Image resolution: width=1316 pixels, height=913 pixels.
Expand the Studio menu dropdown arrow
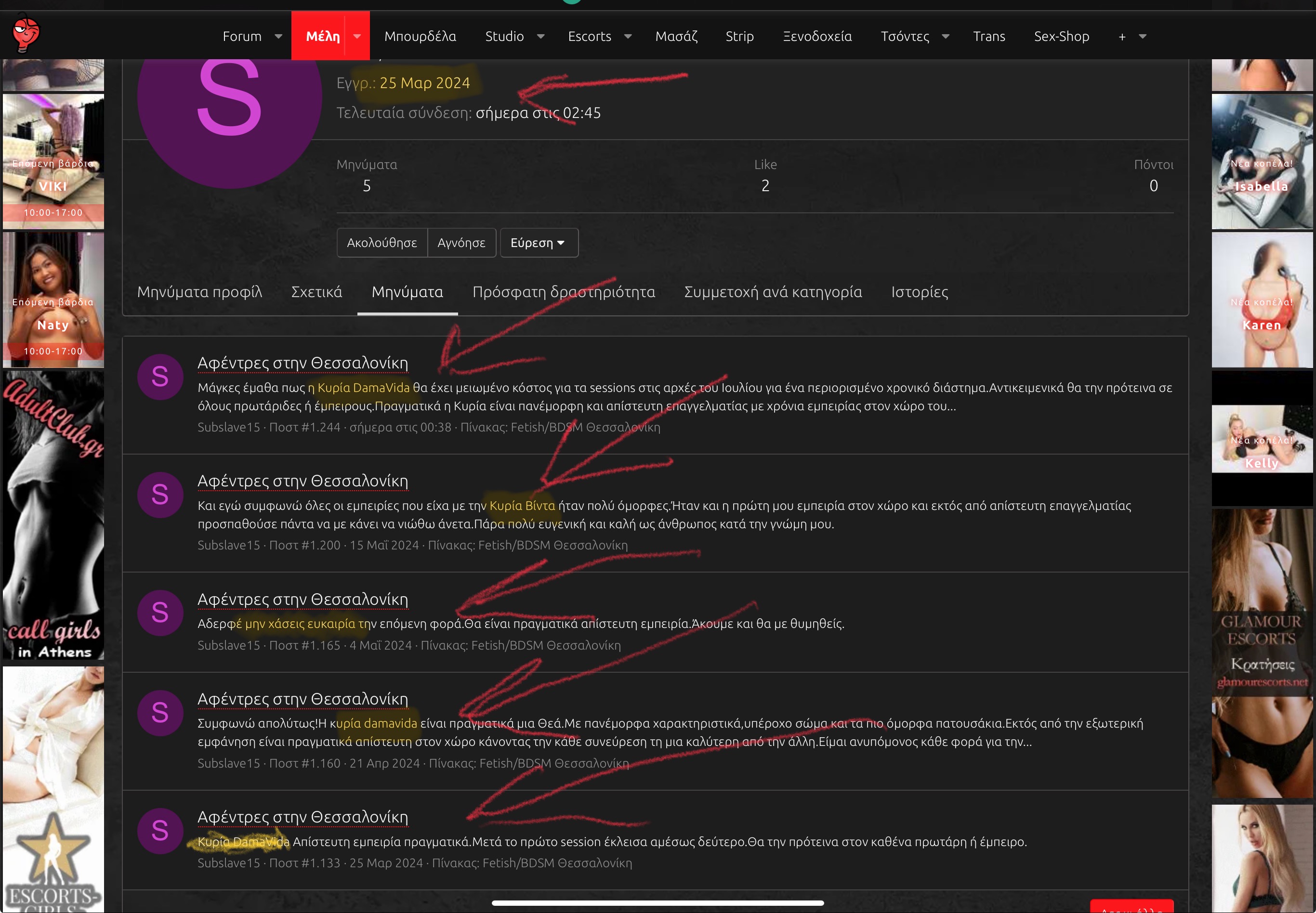[x=540, y=37]
